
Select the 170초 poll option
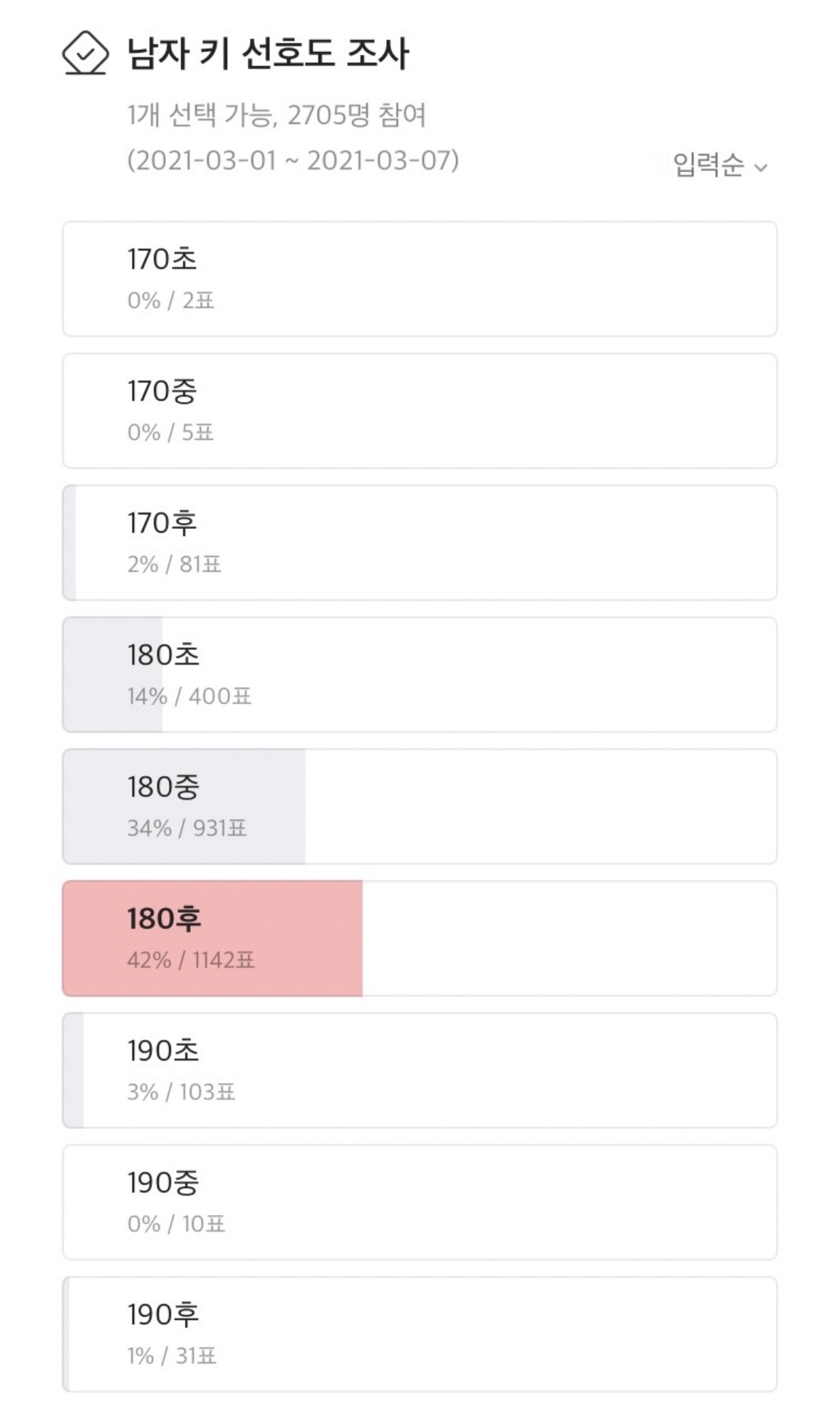pyautogui.click(x=419, y=279)
